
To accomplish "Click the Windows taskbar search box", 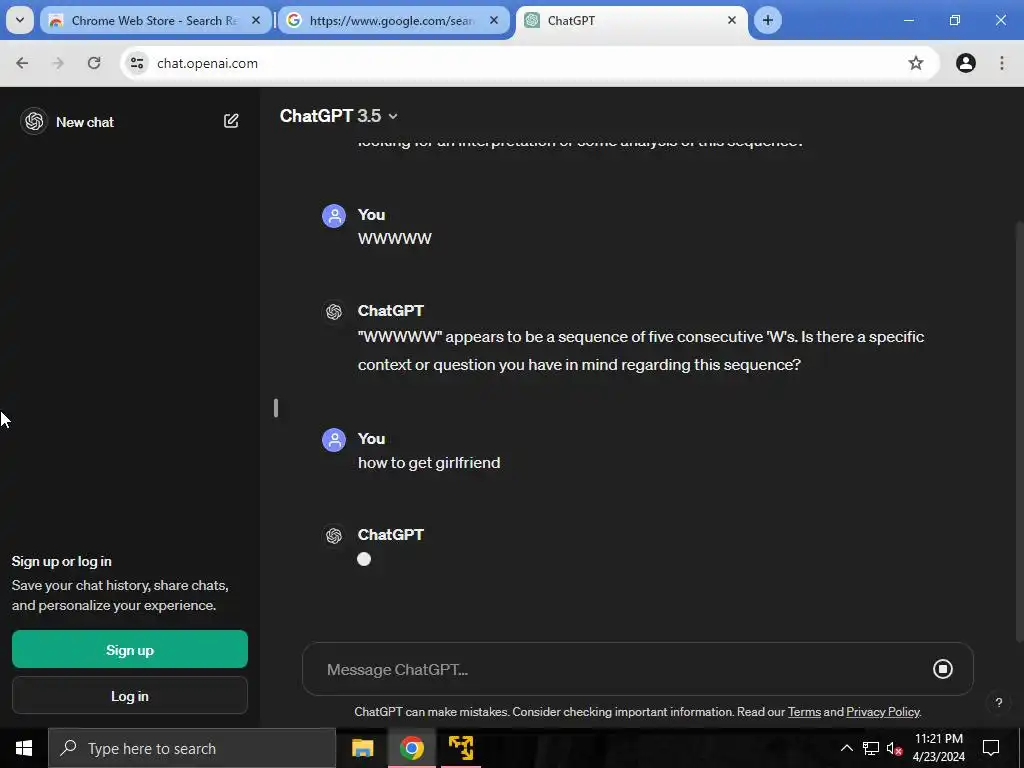I will 192,748.
